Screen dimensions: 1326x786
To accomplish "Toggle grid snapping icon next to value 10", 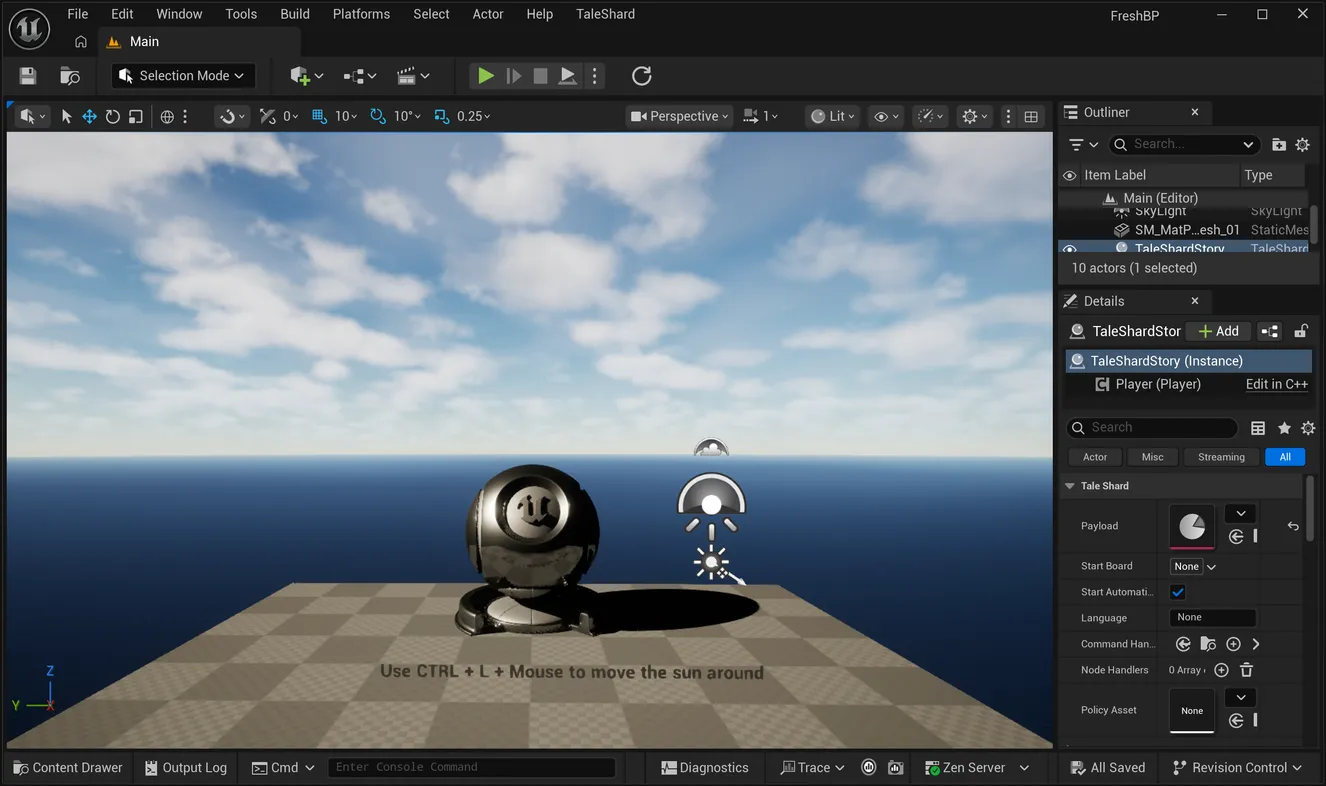I will point(320,116).
